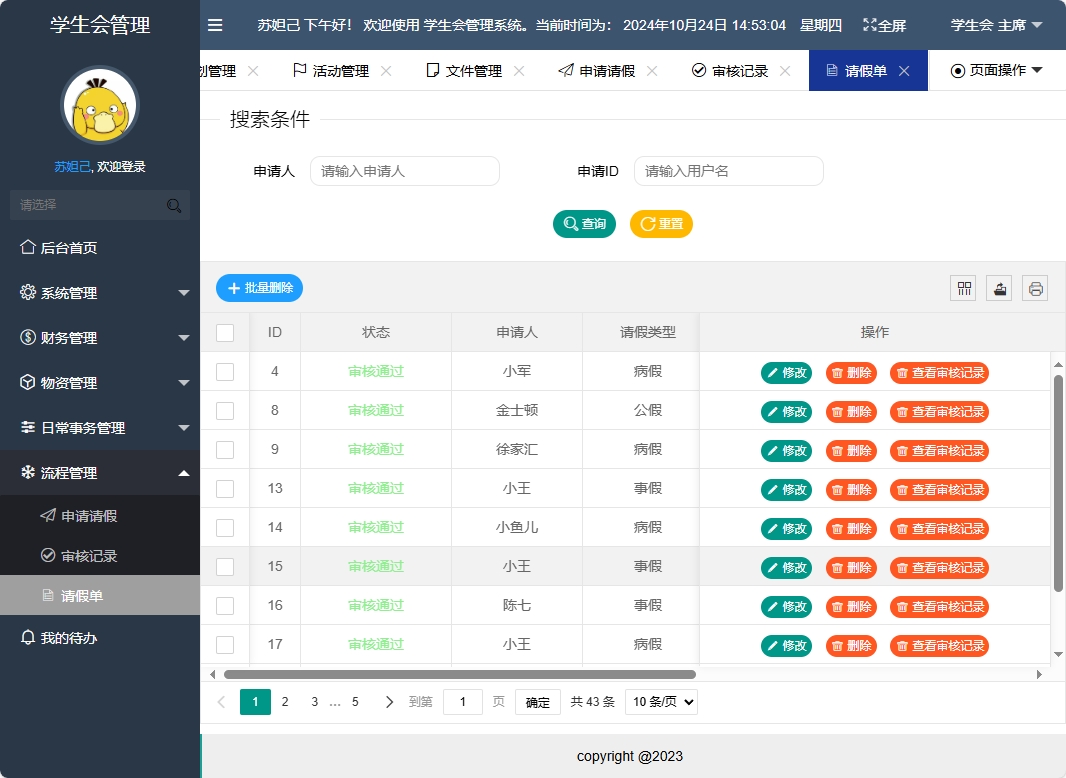Open the 学生会 主席 user dropdown
Viewport: 1066px width, 778px height.
click(997, 25)
